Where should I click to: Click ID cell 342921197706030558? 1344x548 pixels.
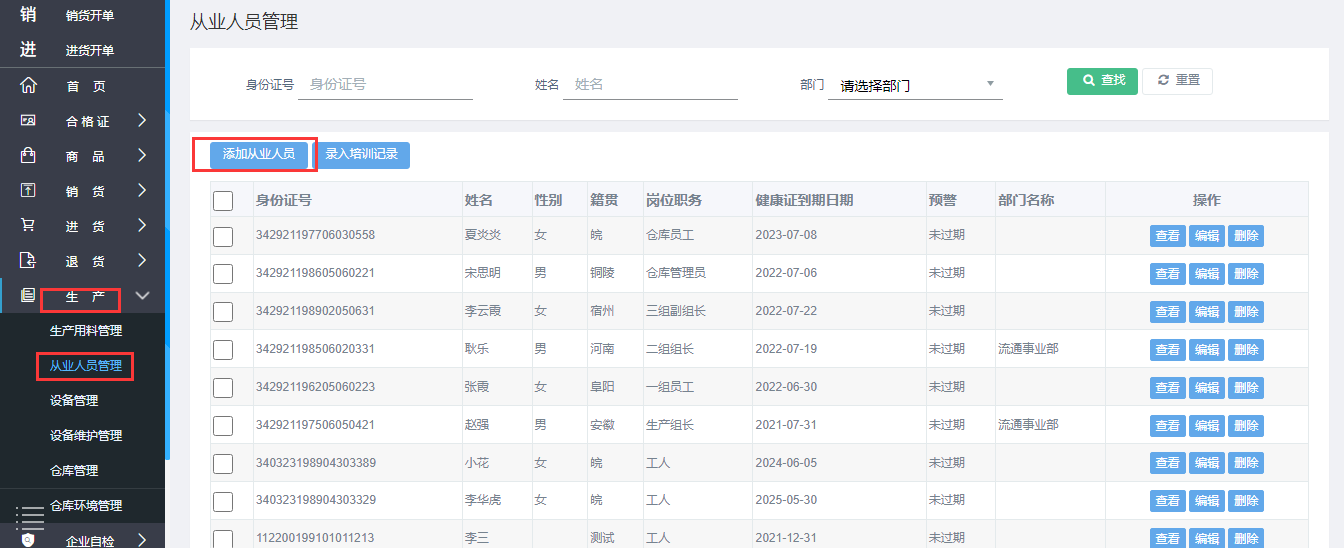point(316,236)
